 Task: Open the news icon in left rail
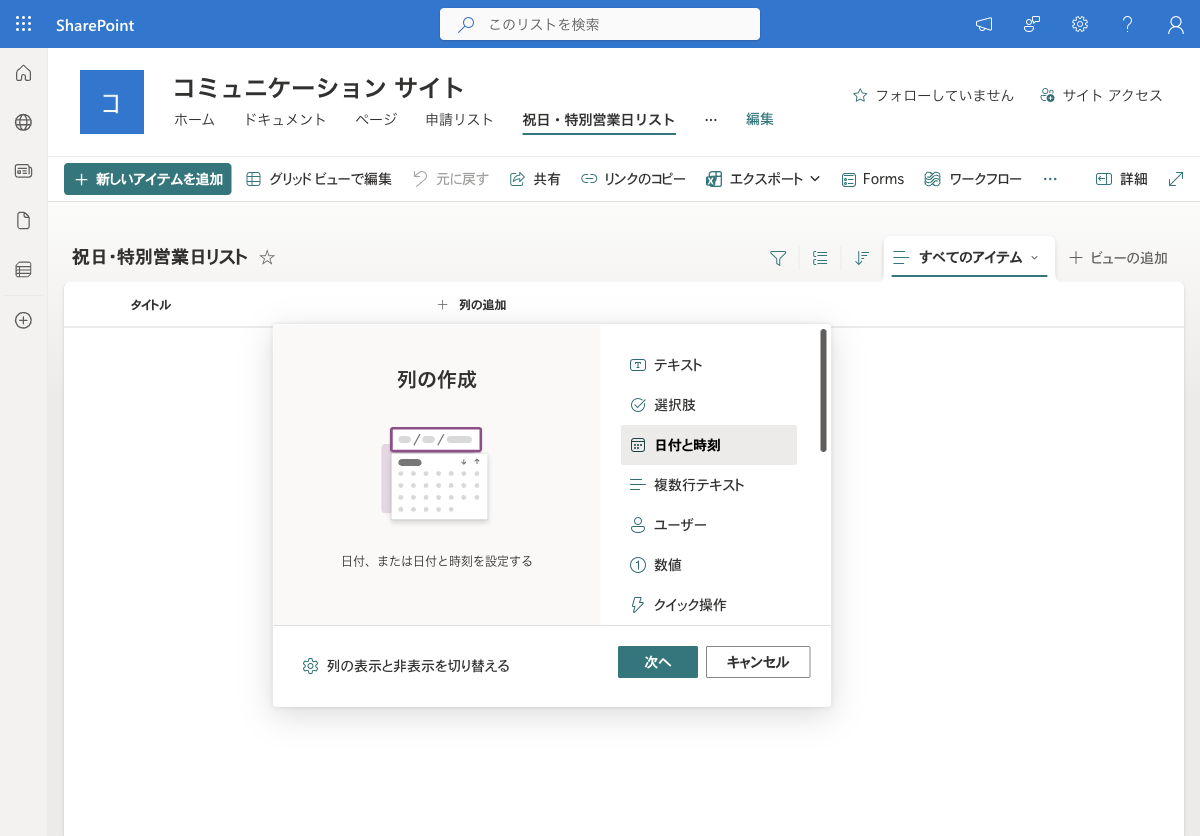click(x=24, y=171)
